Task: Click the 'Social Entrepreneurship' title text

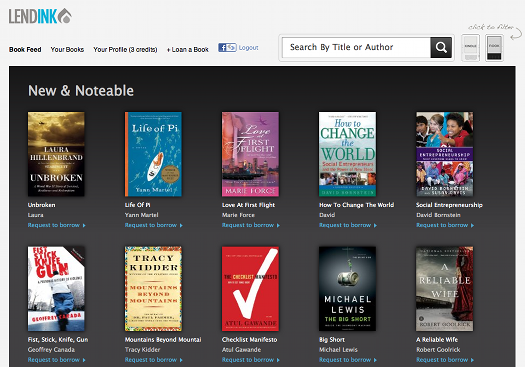Action: 449,205
